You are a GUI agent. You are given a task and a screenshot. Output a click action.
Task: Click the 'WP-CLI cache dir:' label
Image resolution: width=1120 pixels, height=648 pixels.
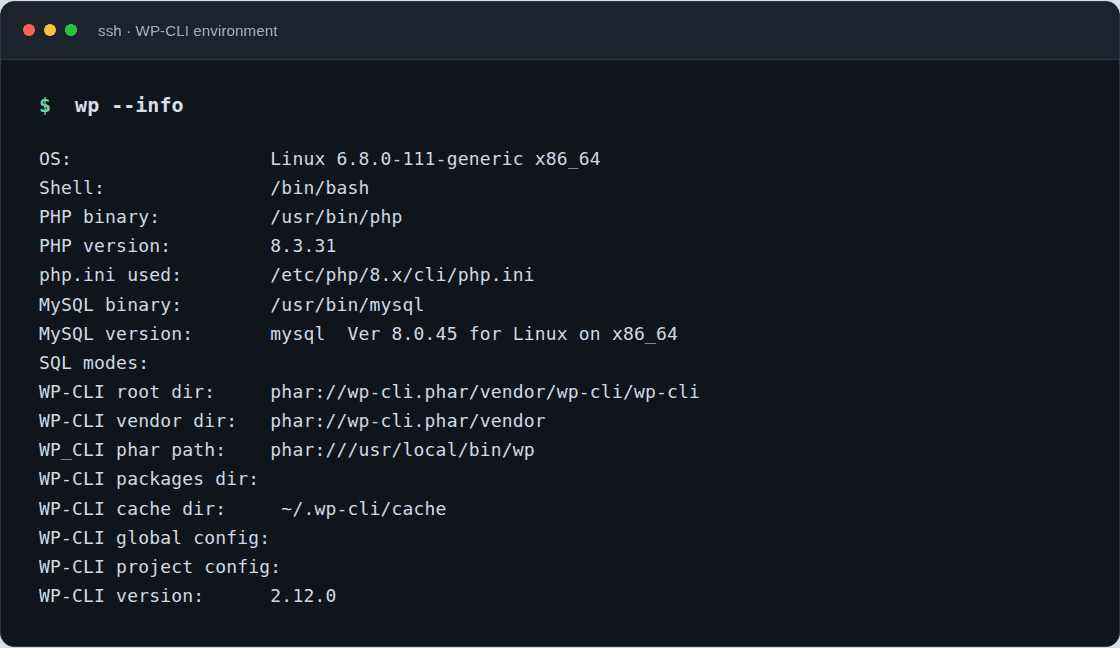(x=132, y=509)
